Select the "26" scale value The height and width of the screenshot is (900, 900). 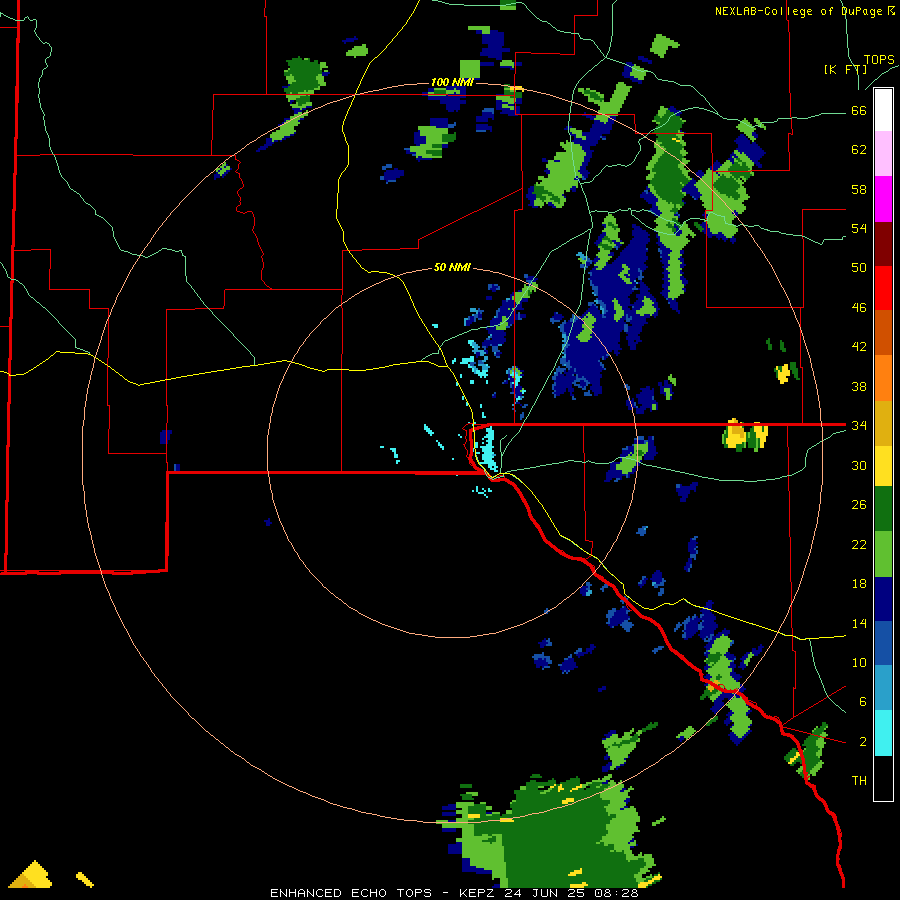pos(859,505)
